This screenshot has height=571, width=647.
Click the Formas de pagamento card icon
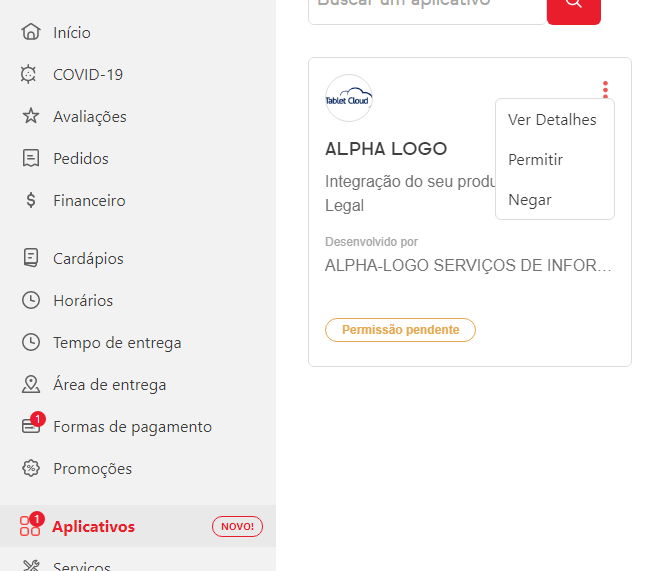(x=31, y=427)
